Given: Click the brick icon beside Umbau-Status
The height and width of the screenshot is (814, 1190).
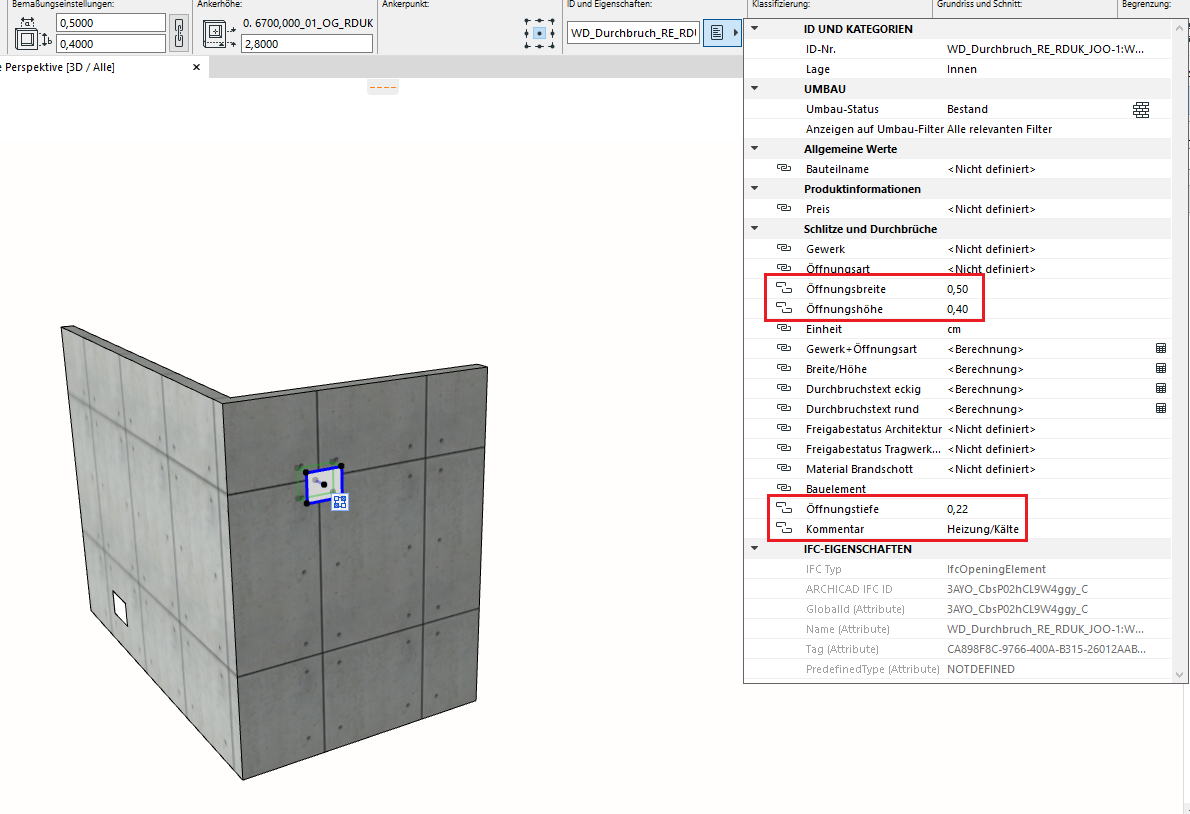Looking at the screenshot, I should (1141, 109).
